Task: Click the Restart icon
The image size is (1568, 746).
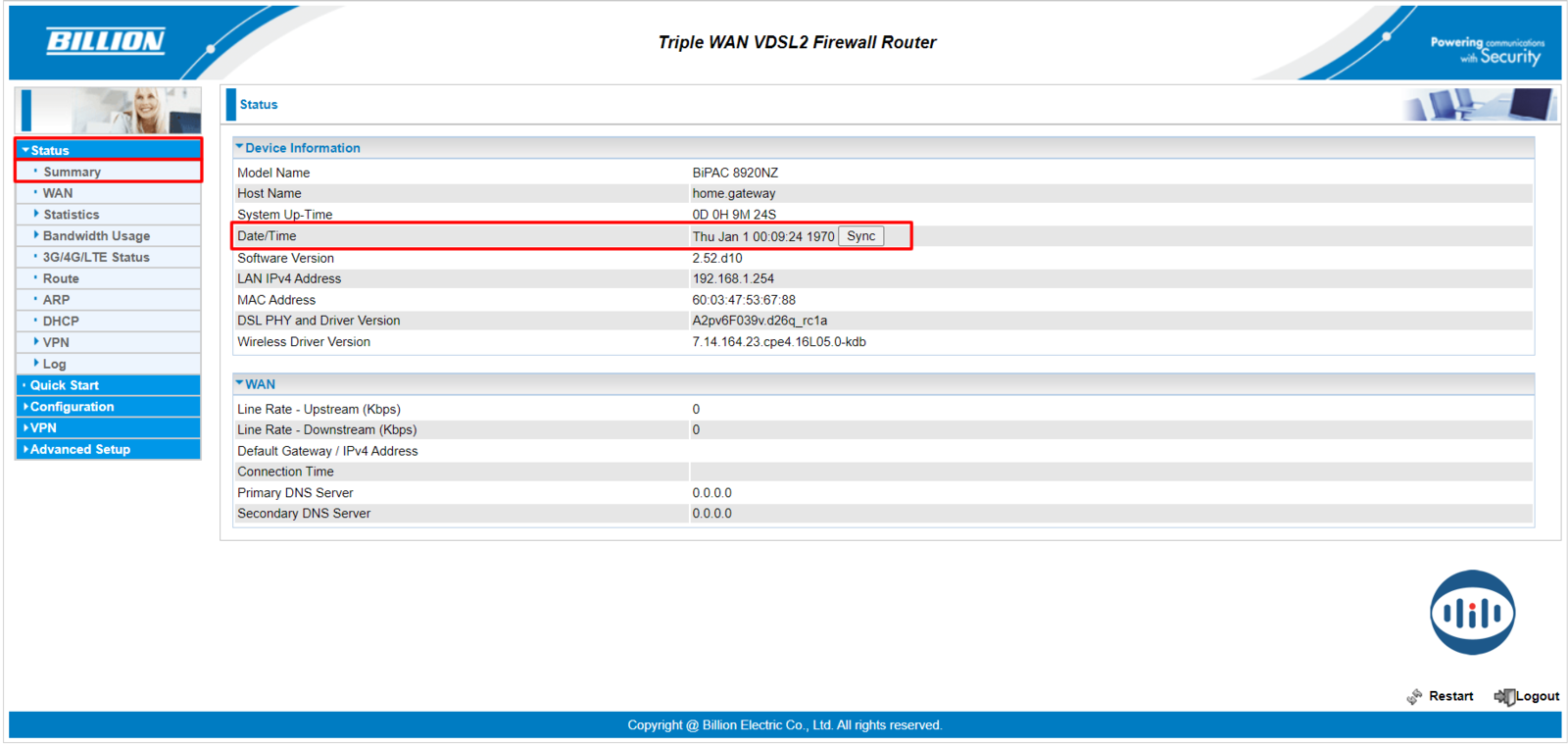Action: pos(1414,696)
